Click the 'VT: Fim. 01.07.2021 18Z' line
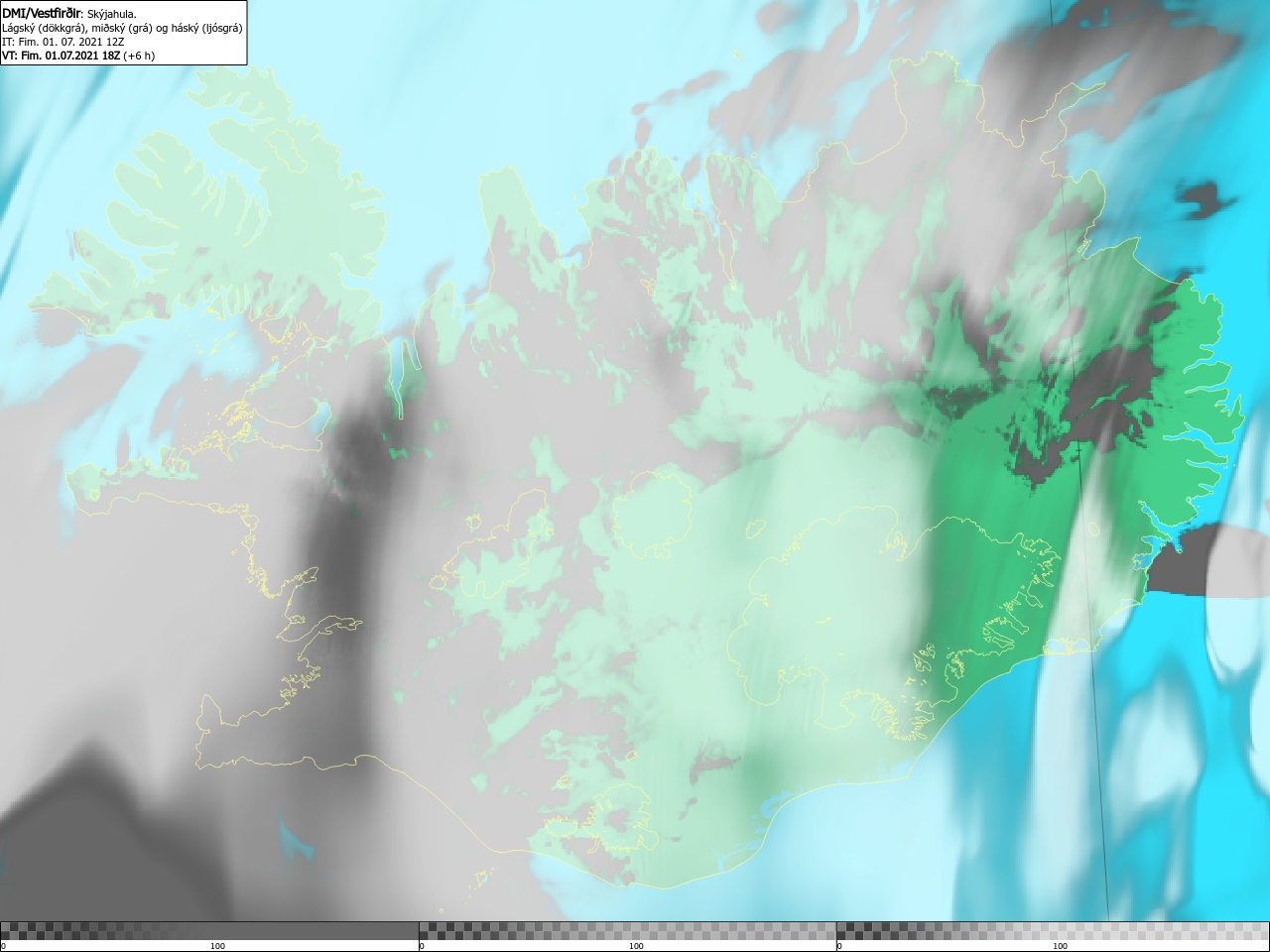Image resolution: width=1270 pixels, height=952 pixels. tap(62, 56)
